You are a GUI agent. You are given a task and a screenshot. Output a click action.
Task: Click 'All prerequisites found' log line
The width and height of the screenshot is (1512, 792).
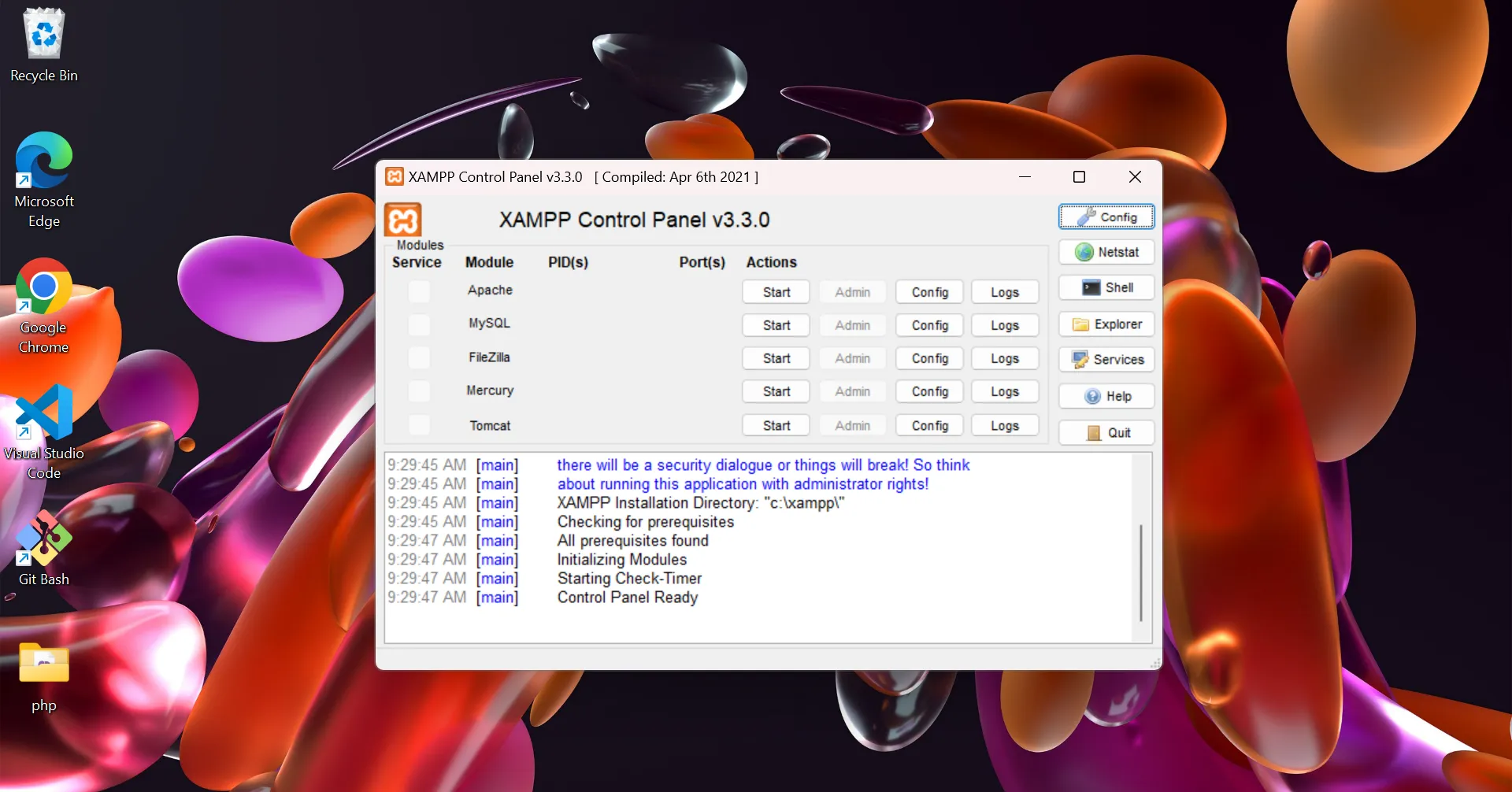[x=633, y=541]
